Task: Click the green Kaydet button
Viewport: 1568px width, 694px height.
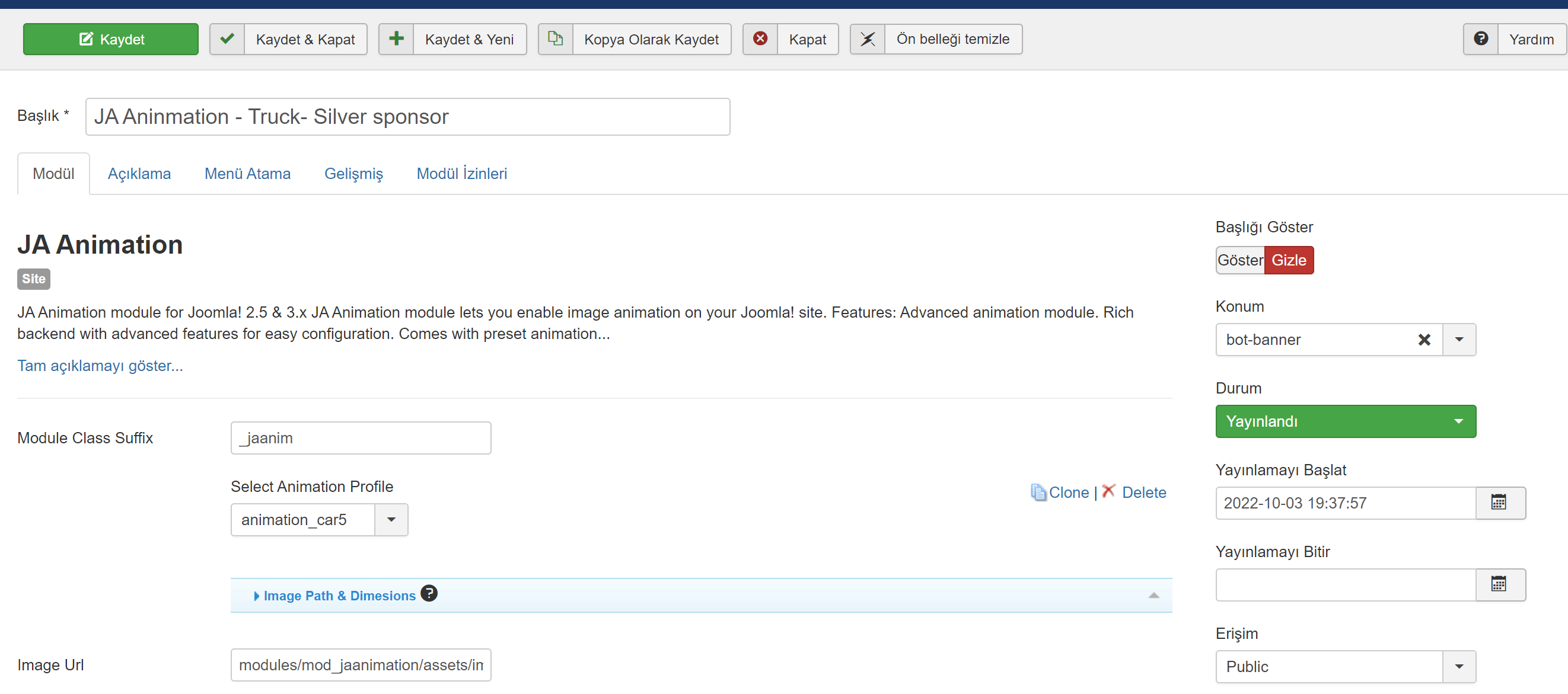Action: [x=111, y=40]
